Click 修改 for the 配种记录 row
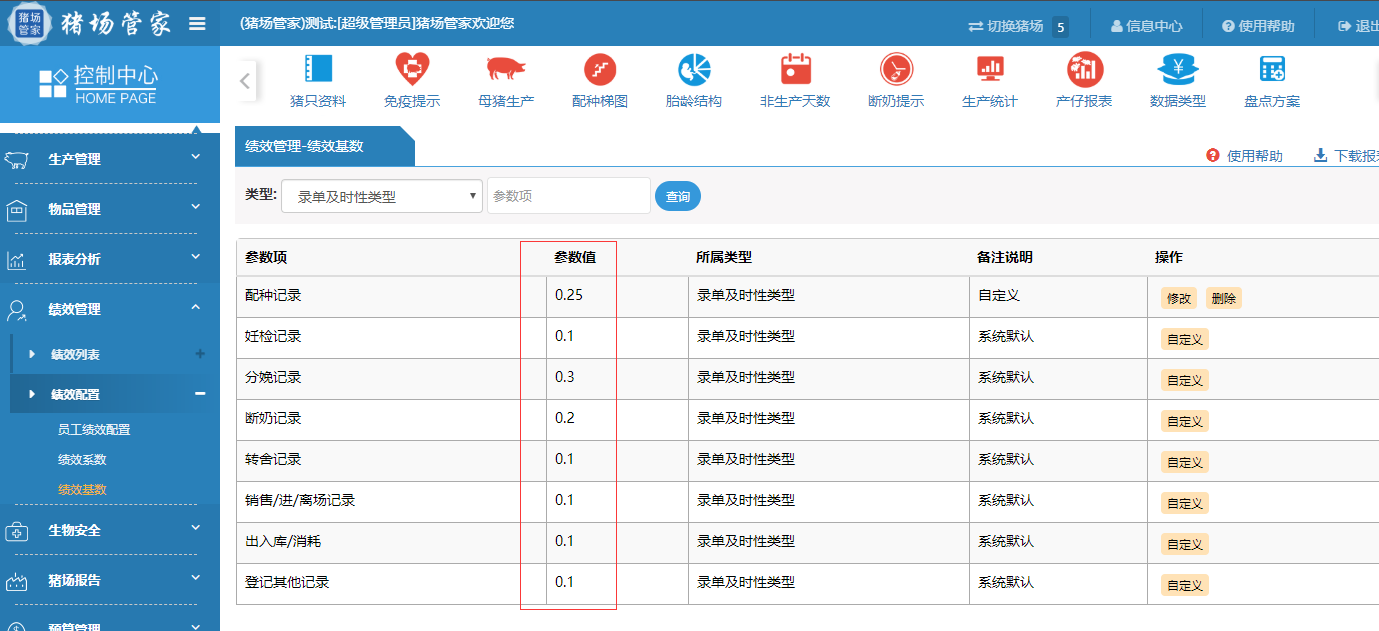1379x631 pixels. tap(1178, 298)
